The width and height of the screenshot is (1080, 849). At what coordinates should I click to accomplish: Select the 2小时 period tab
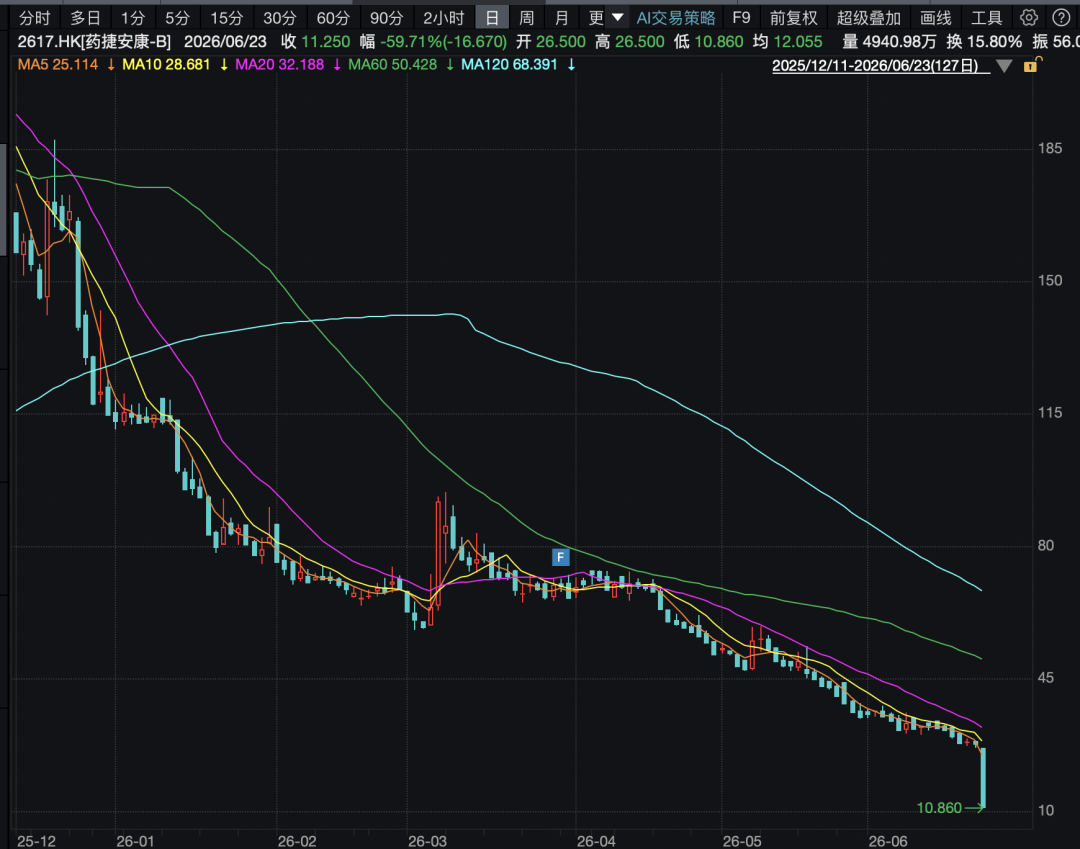(x=444, y=18)
